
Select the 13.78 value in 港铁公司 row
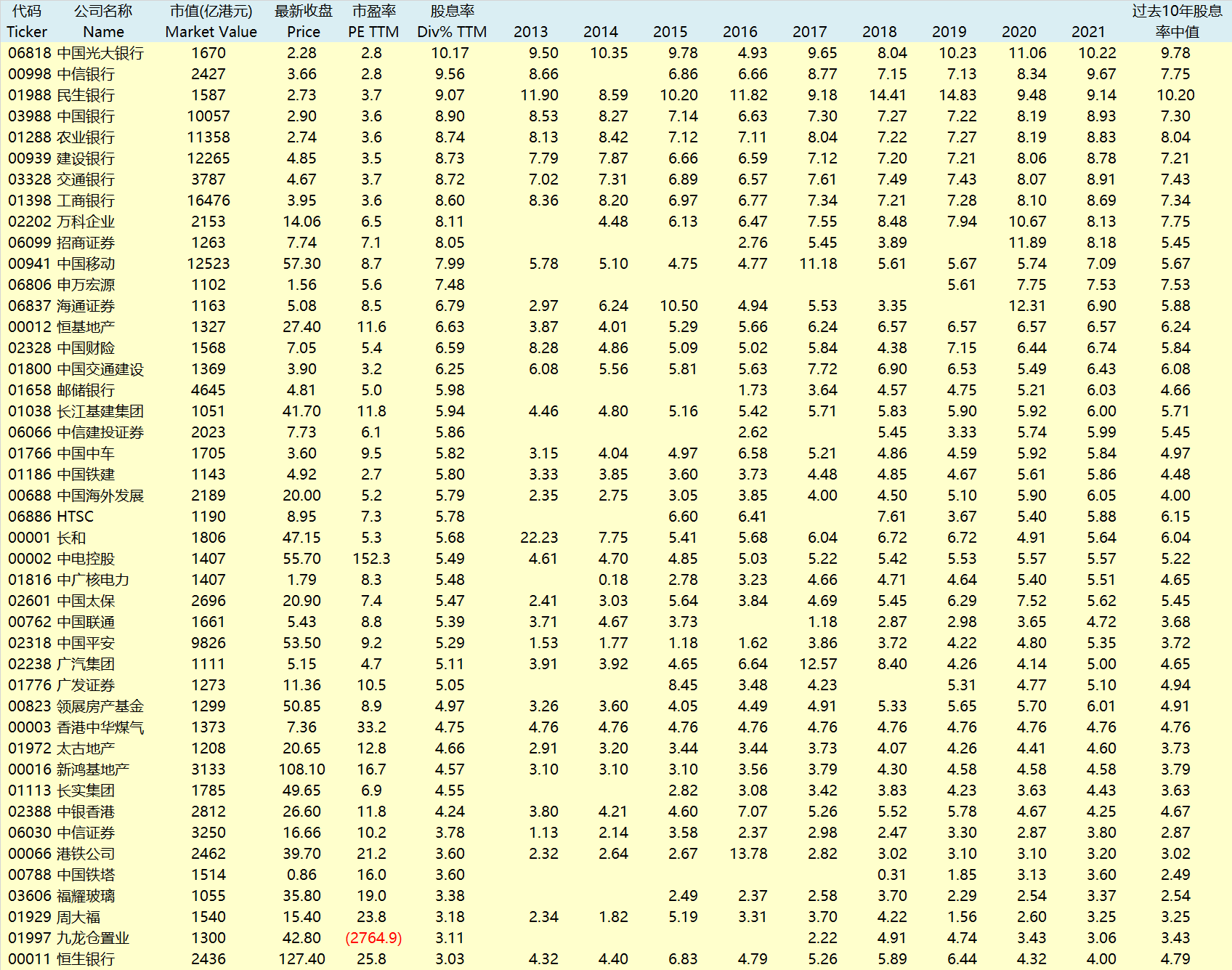[748, 854]
